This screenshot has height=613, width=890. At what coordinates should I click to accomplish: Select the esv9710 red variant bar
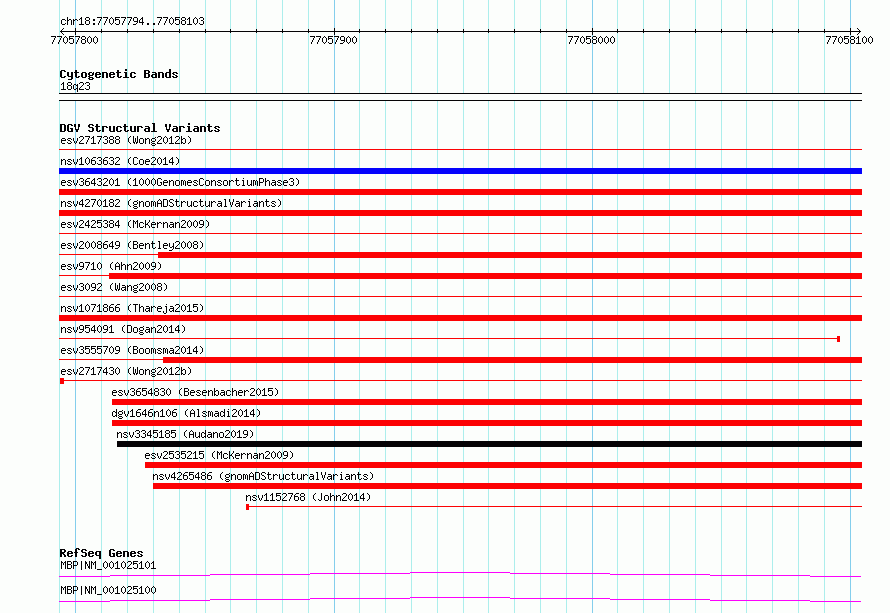pos(485,276)
